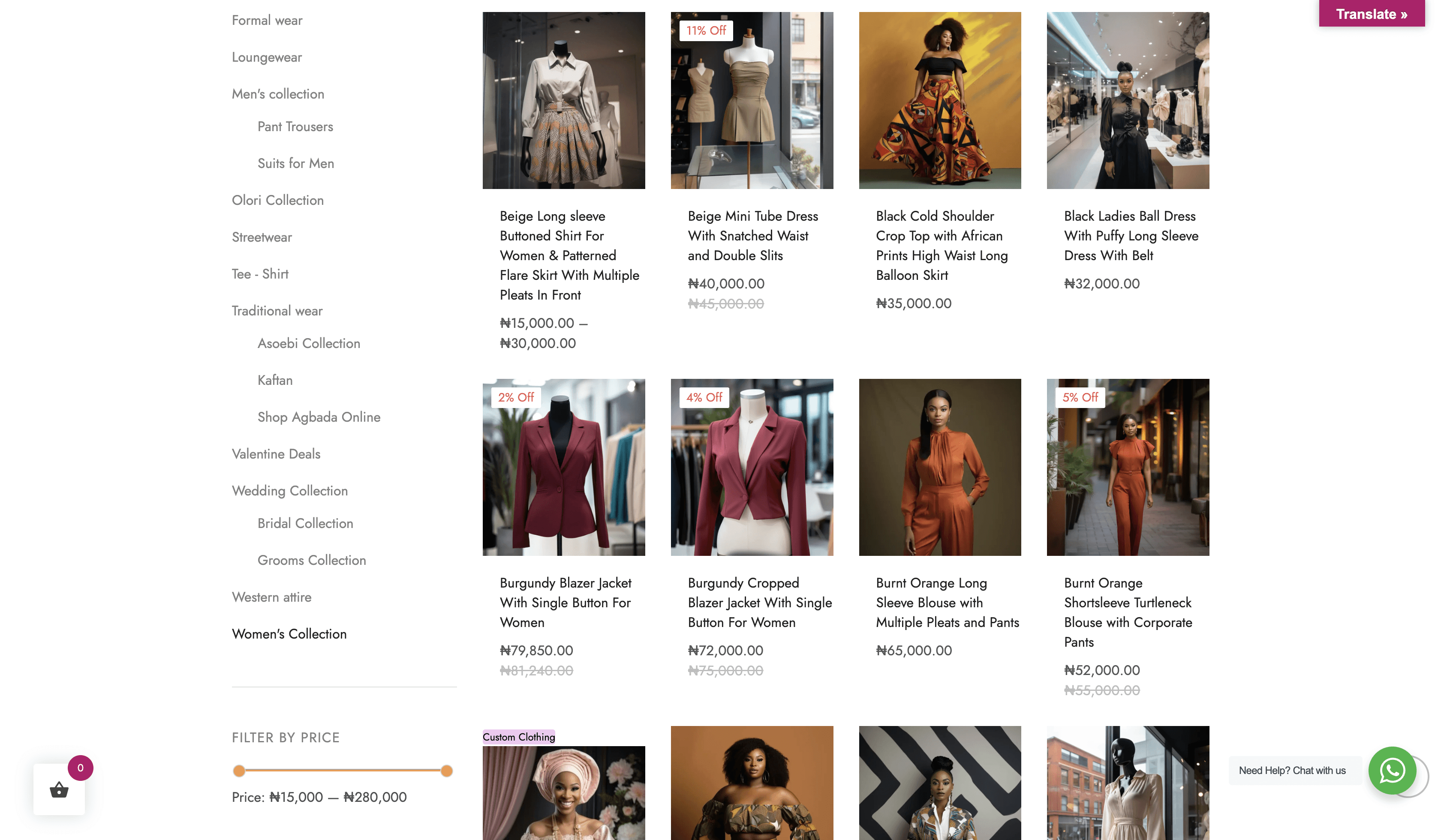Viewport: 1438px width, 840px height.
Task: Open the Translate button
Action: tap(1371, 14)
